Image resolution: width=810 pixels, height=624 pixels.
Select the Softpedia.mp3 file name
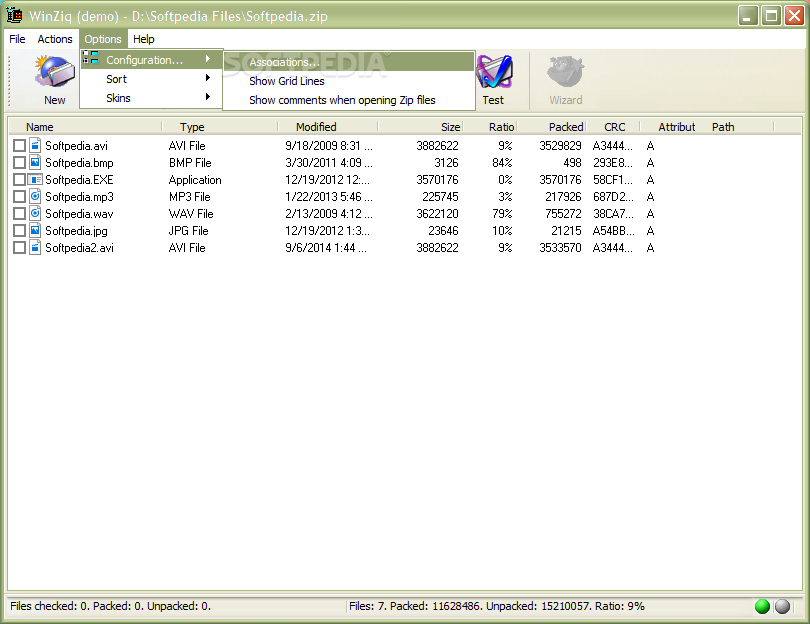(79, 197)
